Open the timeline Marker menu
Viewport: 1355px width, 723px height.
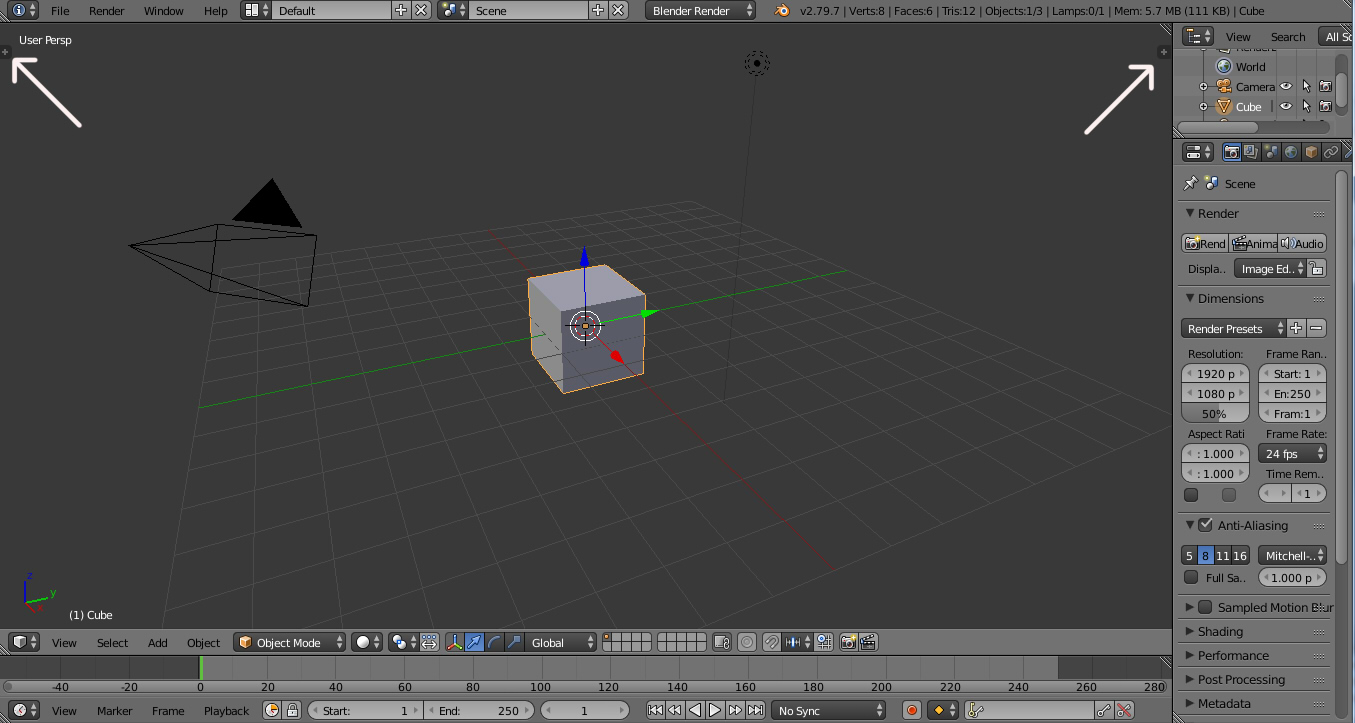pos(115,710)
